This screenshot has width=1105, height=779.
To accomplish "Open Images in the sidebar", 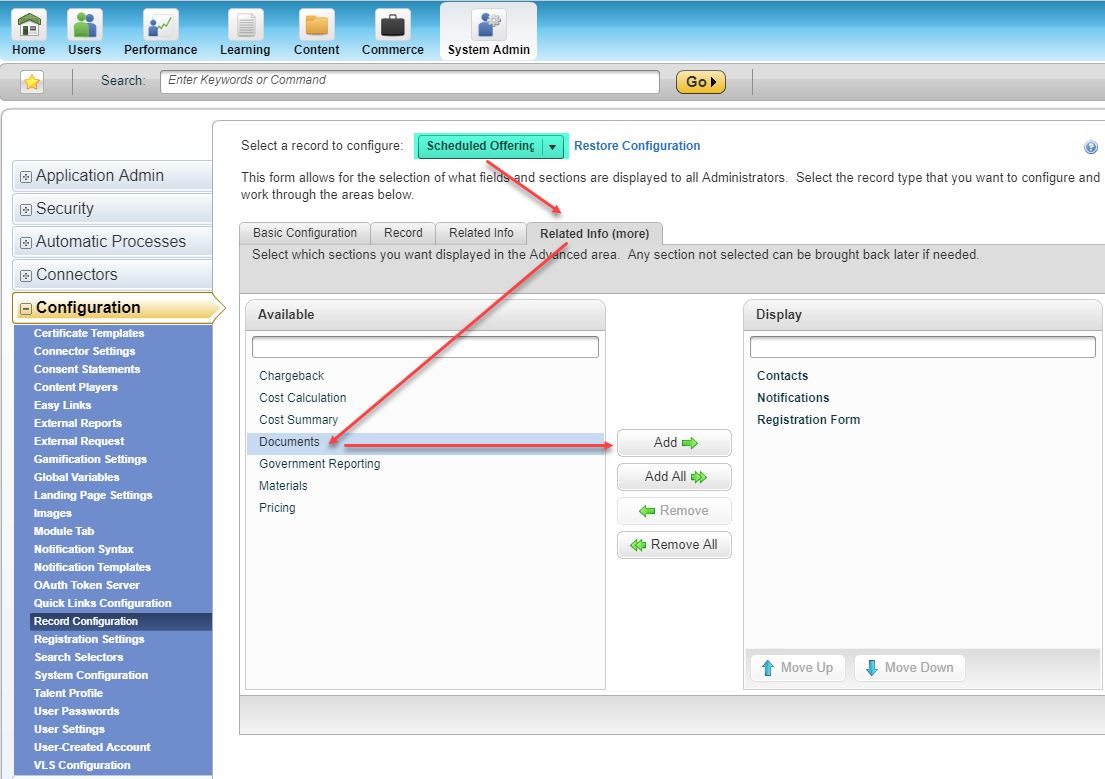I will tap(53, 513).
